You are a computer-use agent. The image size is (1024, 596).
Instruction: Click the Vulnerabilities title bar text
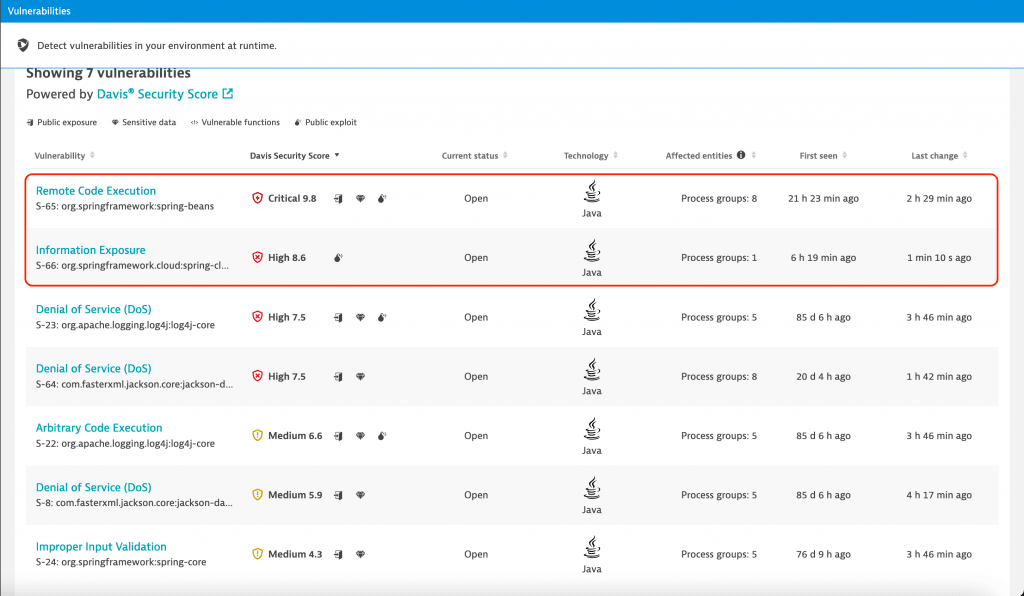pyautogui.click(x=39, y=11)
